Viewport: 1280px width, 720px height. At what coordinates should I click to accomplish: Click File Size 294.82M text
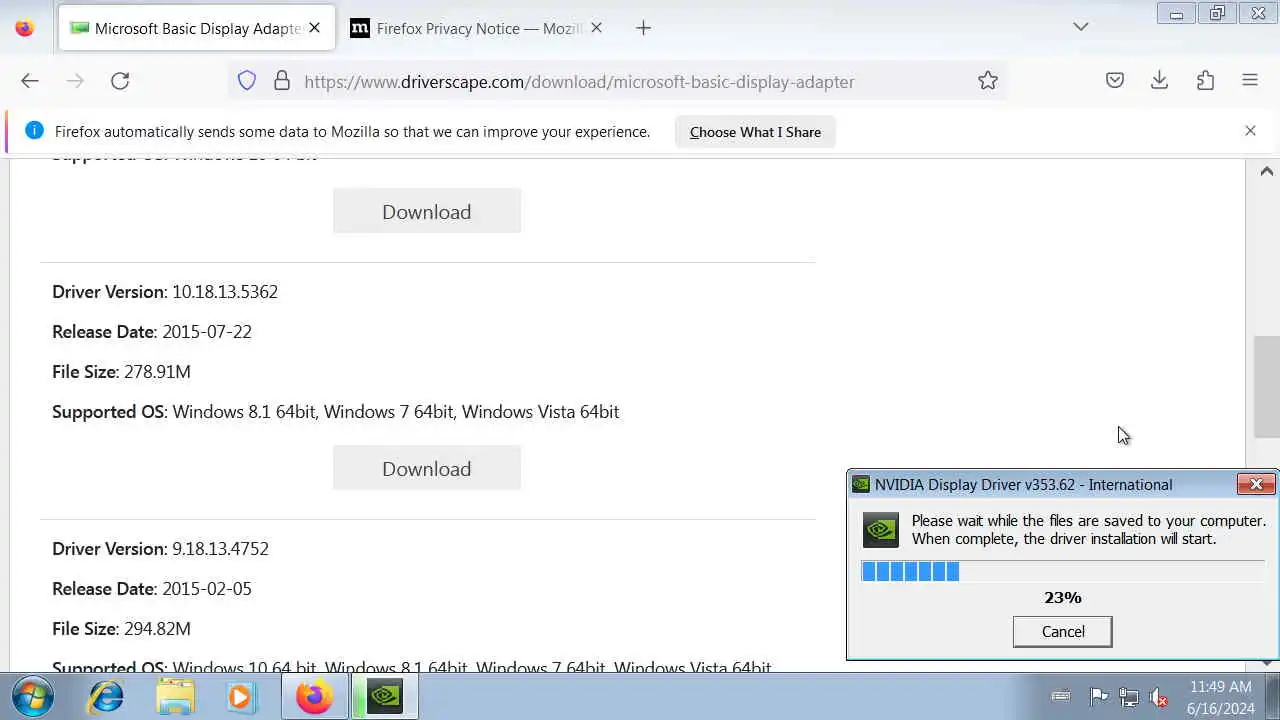tap(121, 629)
